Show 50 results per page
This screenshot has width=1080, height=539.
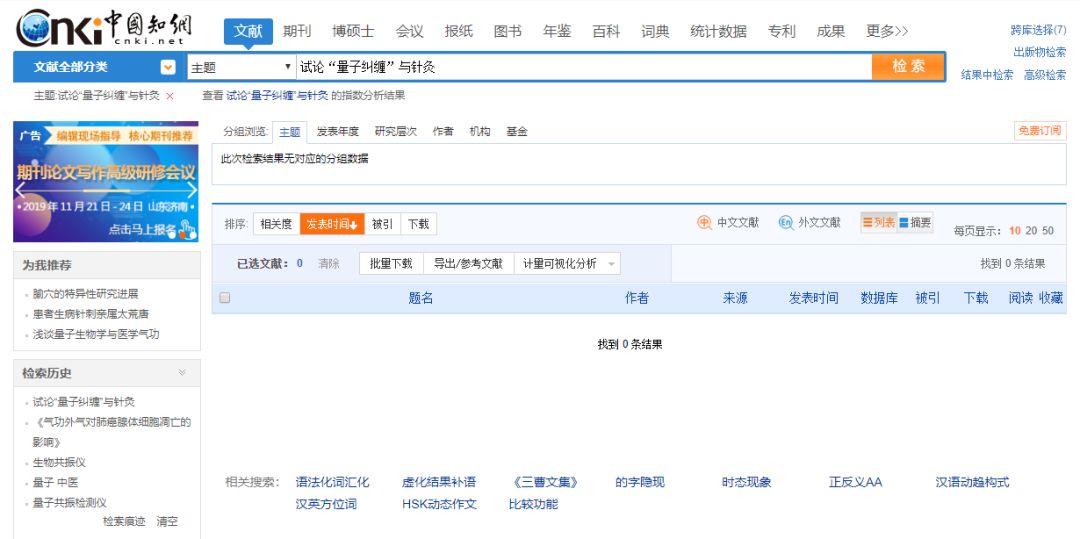coord(1048,231)
